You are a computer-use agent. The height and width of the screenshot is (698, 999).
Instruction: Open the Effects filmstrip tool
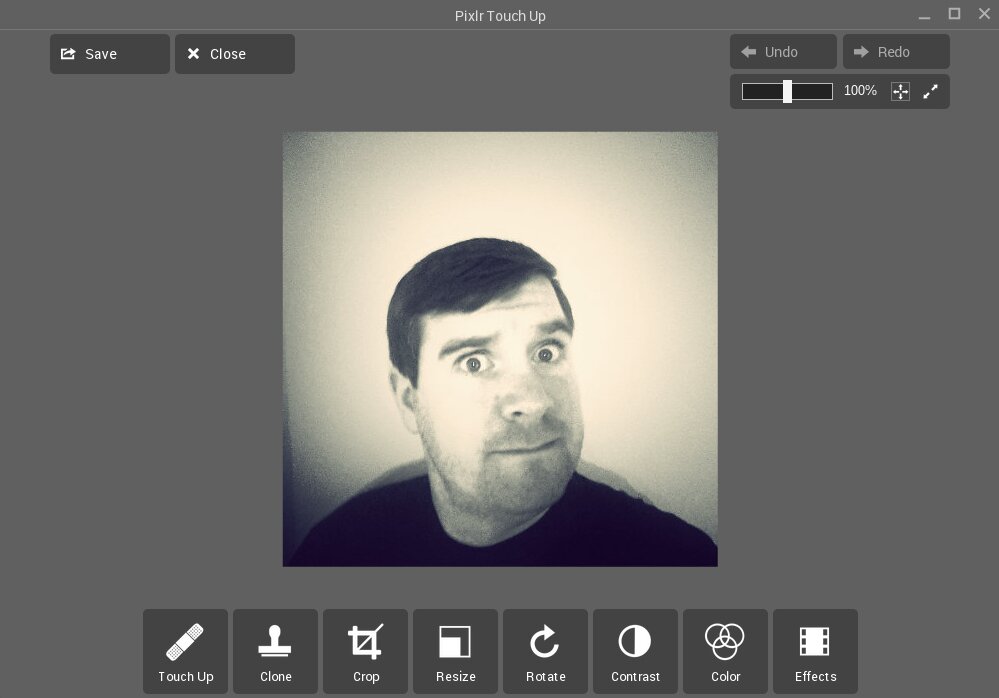[x=815, y=651]
